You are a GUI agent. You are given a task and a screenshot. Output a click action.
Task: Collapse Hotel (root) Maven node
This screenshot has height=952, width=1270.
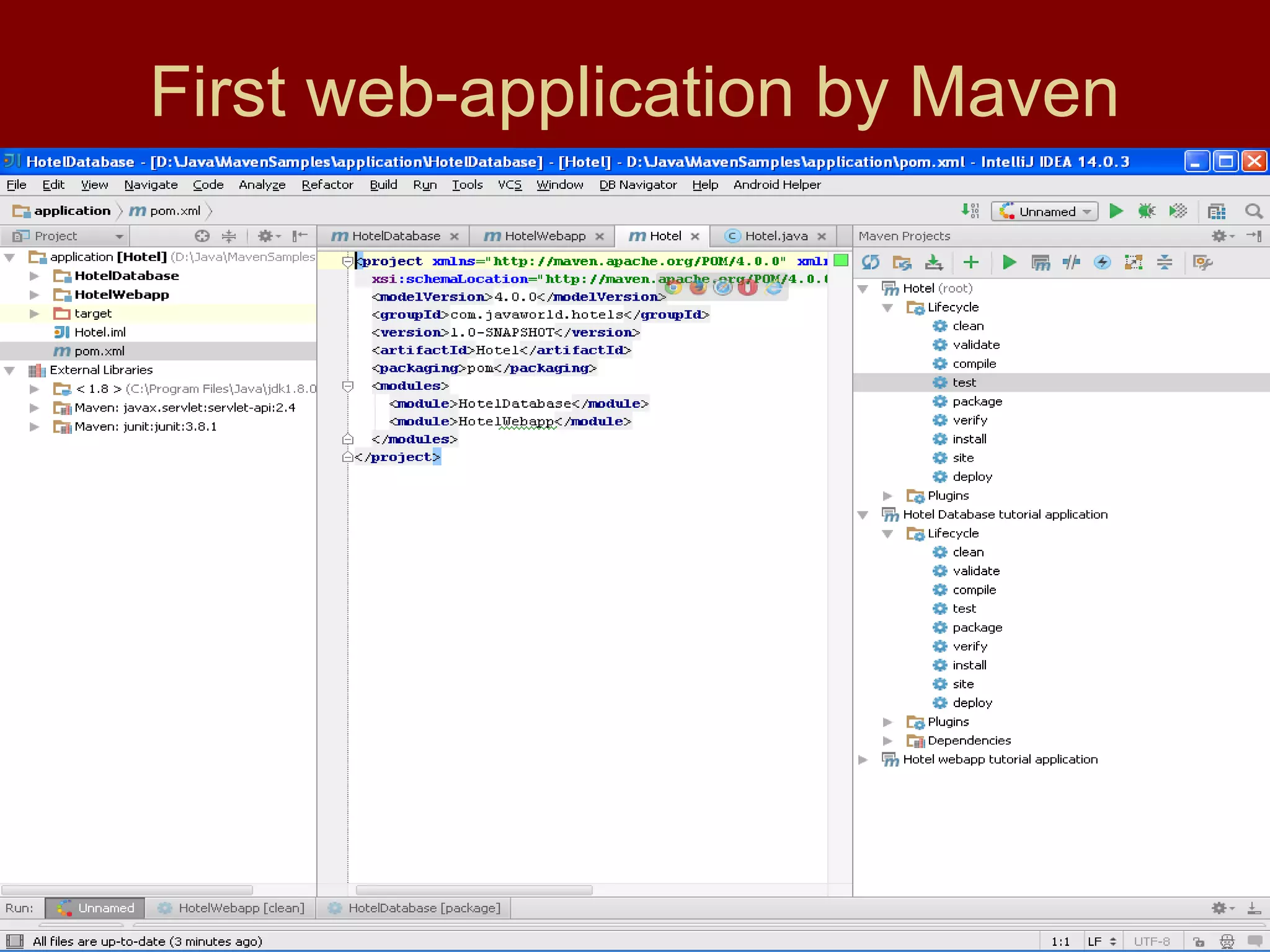coord(863,289)
